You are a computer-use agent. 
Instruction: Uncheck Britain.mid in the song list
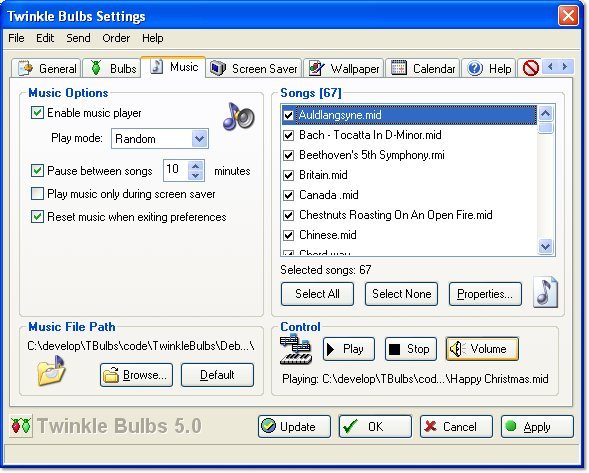click(288, 175)
